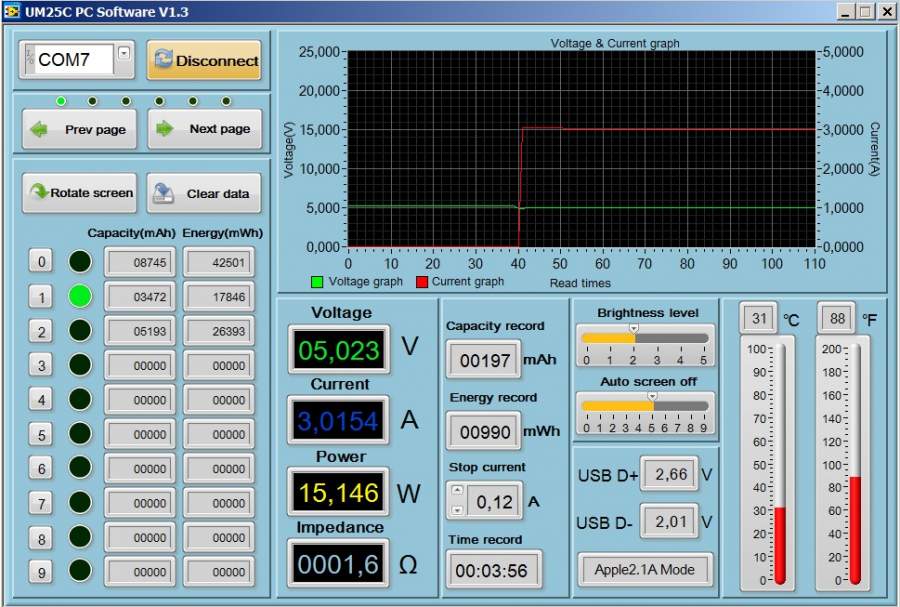Click the lit green LED for group 1

coord(80,296)
